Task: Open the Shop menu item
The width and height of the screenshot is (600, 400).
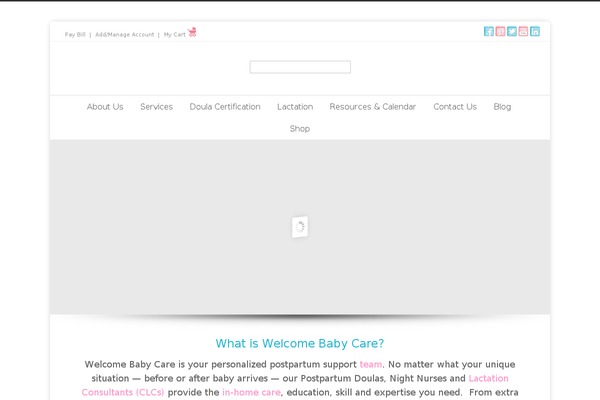Action: tap(300, 129)
